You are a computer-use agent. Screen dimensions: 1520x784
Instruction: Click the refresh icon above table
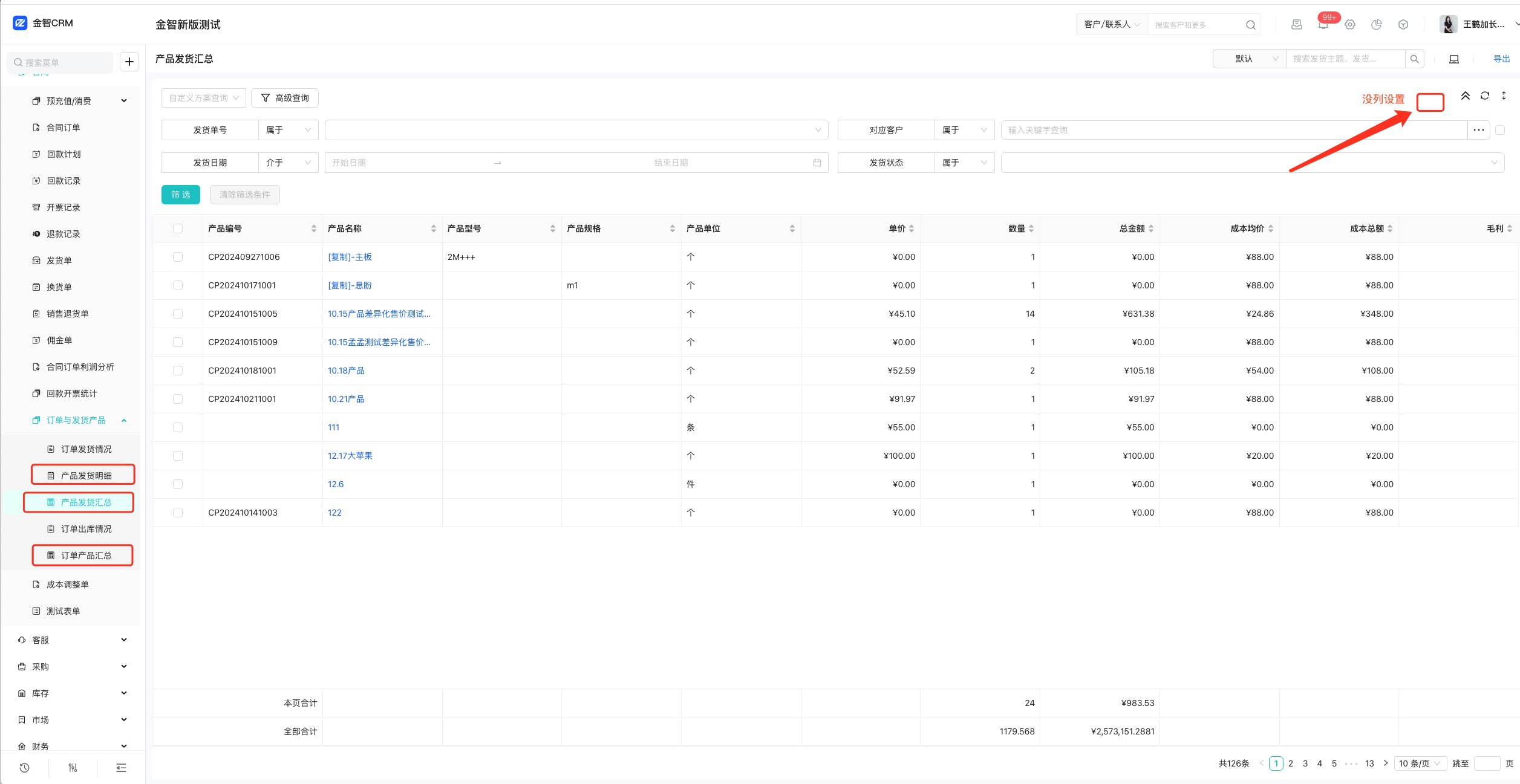tap(1485, 96)
